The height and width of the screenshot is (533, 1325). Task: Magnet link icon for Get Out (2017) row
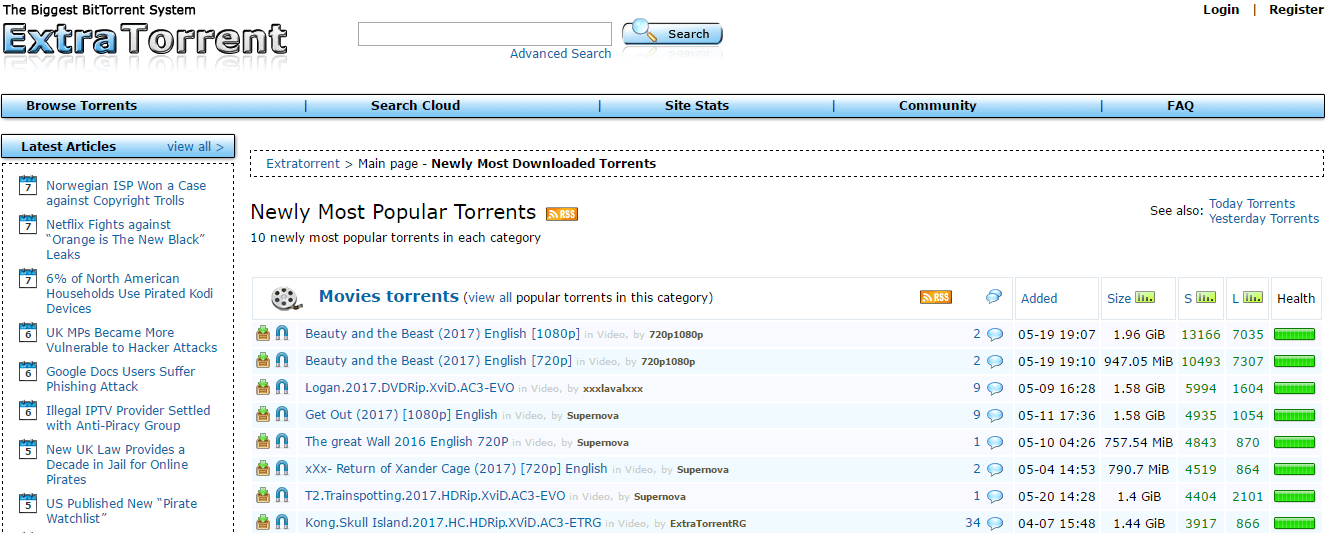tap(282, 415)
